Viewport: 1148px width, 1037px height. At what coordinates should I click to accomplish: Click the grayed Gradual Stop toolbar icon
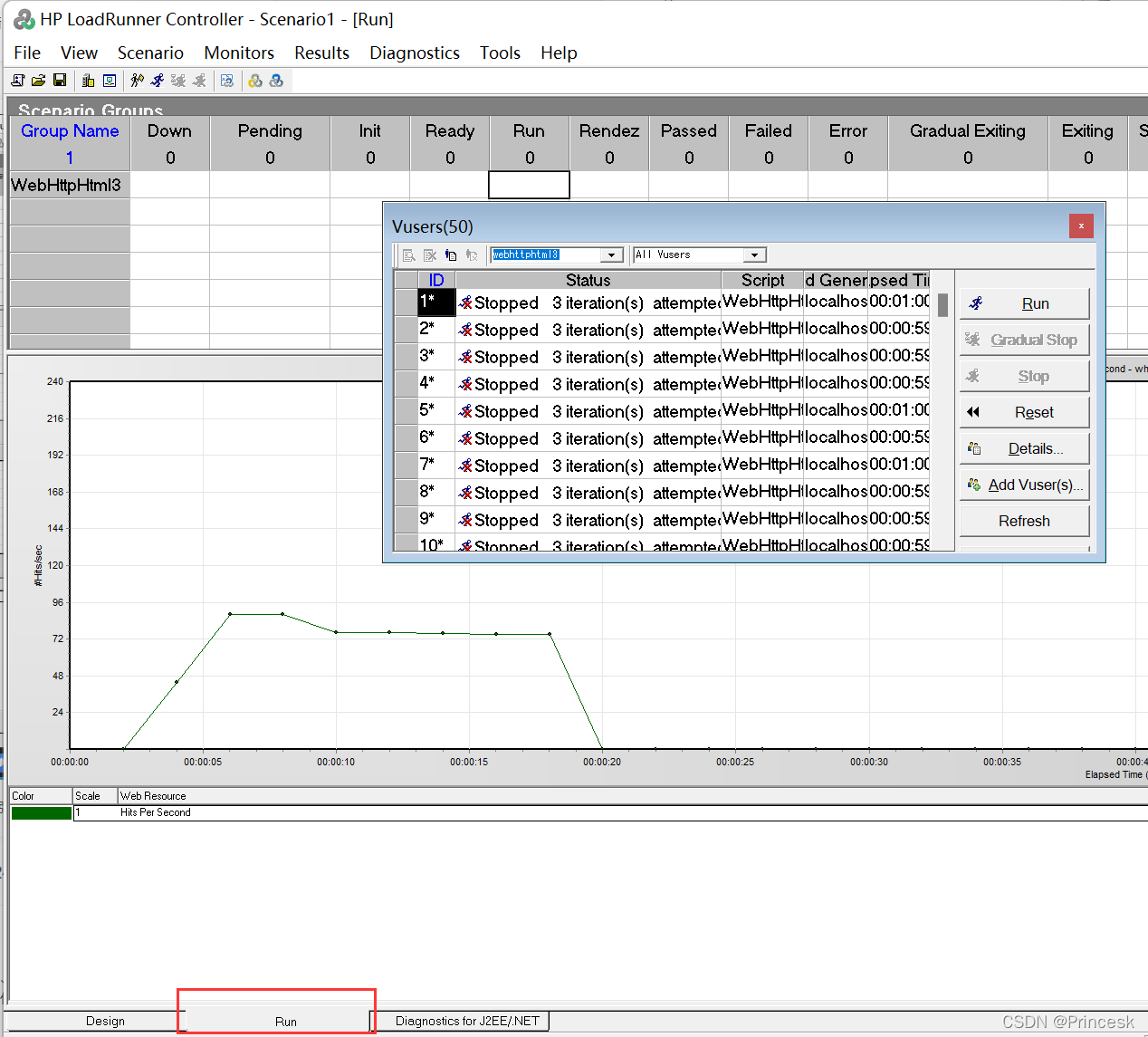pos(178,81)
